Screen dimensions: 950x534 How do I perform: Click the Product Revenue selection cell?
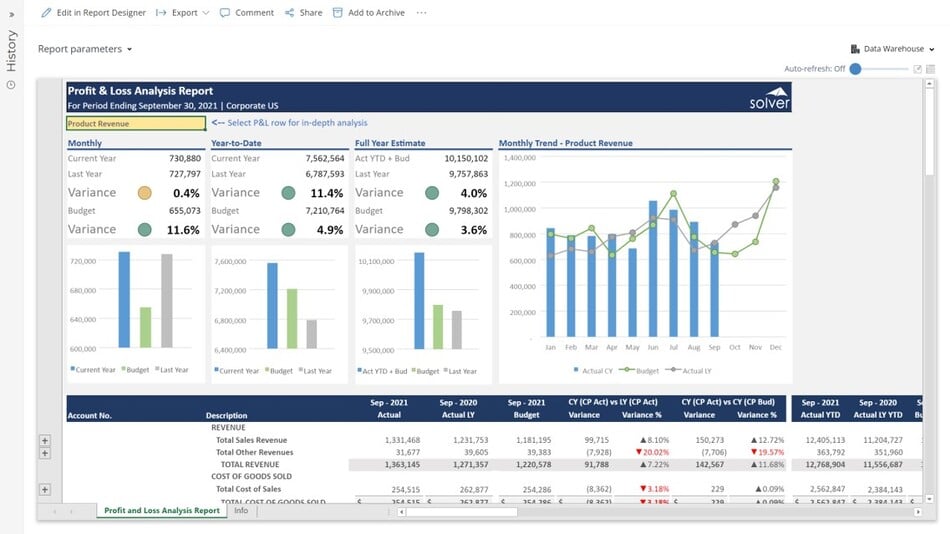[x=135, y=124]
